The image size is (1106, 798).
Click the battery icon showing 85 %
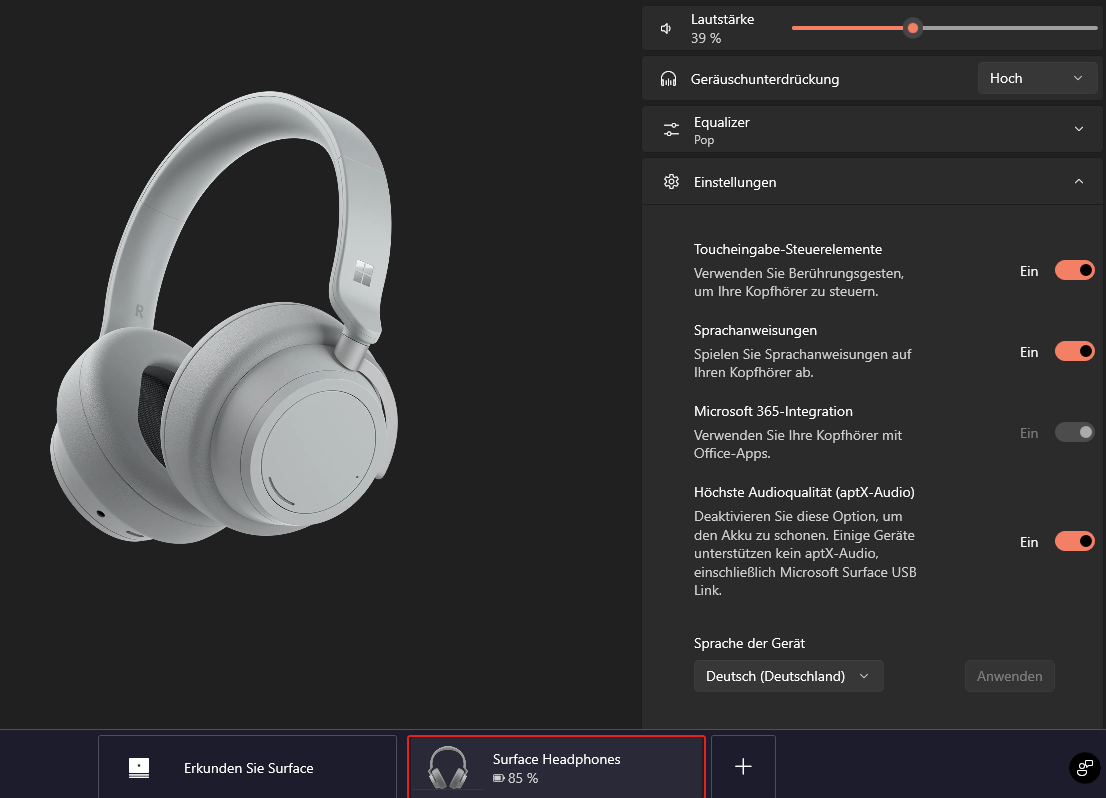pos(499,778)
